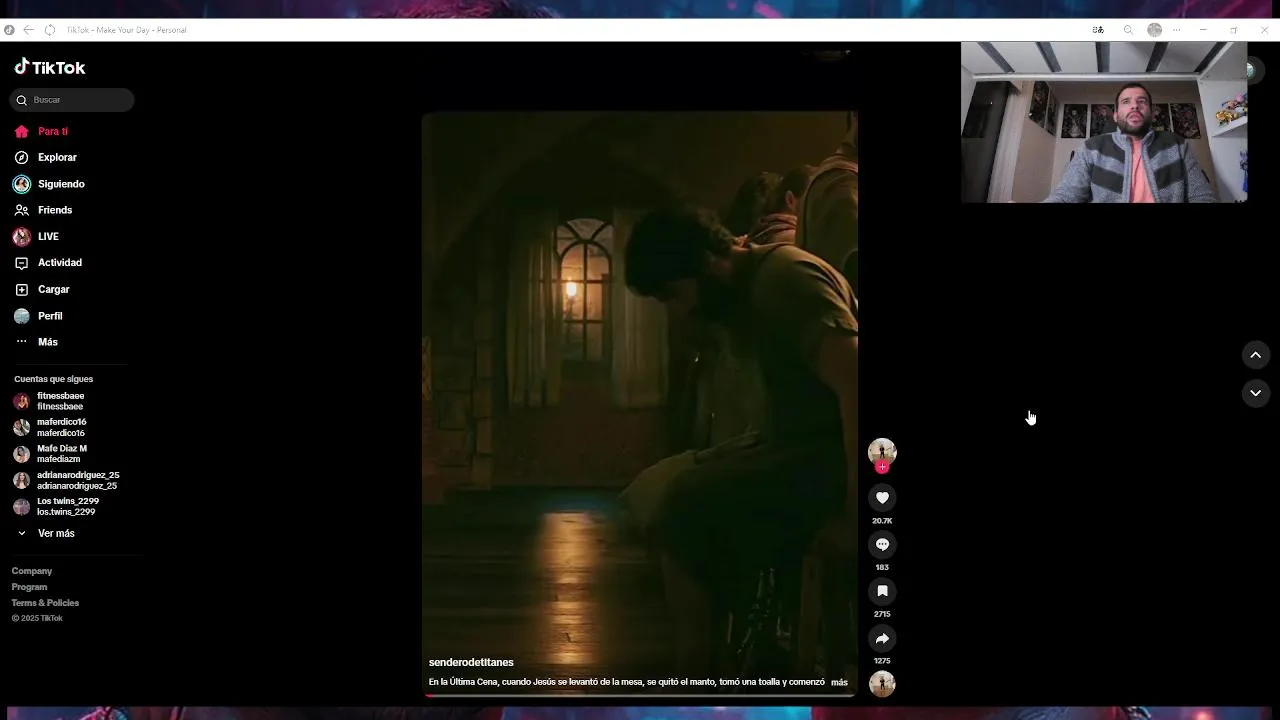Click the spinning sound disc icon

tap(882, 684)
